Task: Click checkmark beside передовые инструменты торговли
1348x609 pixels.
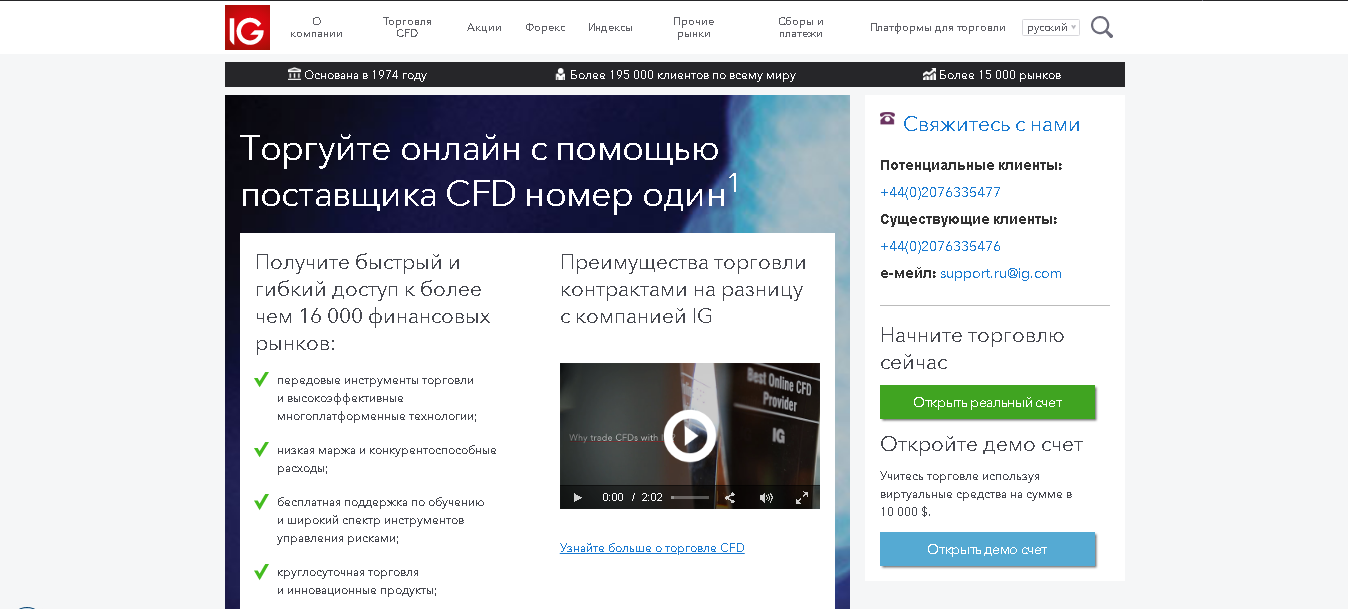Action: point(262,379)
